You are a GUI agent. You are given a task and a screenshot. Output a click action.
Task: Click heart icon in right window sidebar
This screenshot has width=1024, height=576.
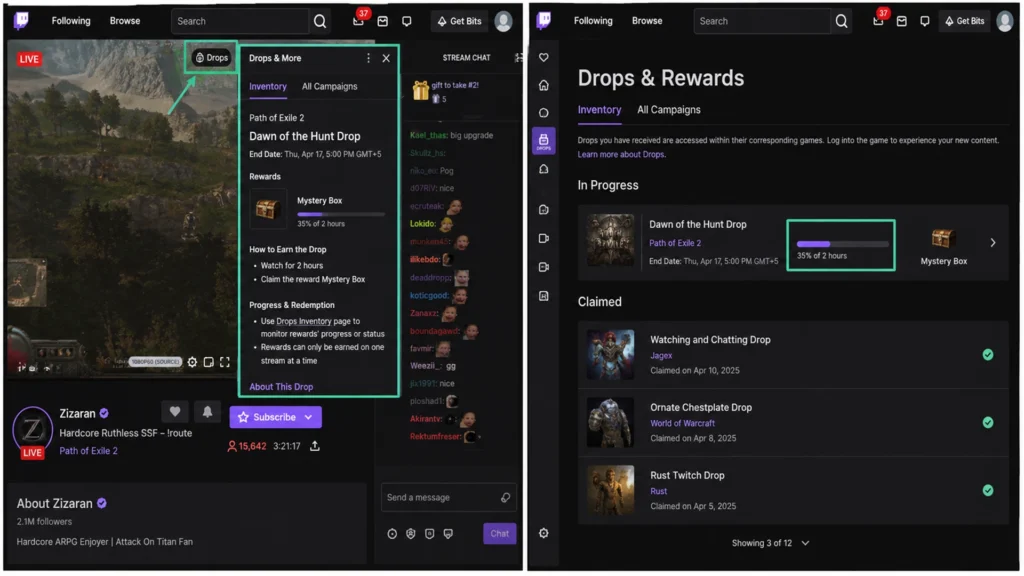click(543, 57)
